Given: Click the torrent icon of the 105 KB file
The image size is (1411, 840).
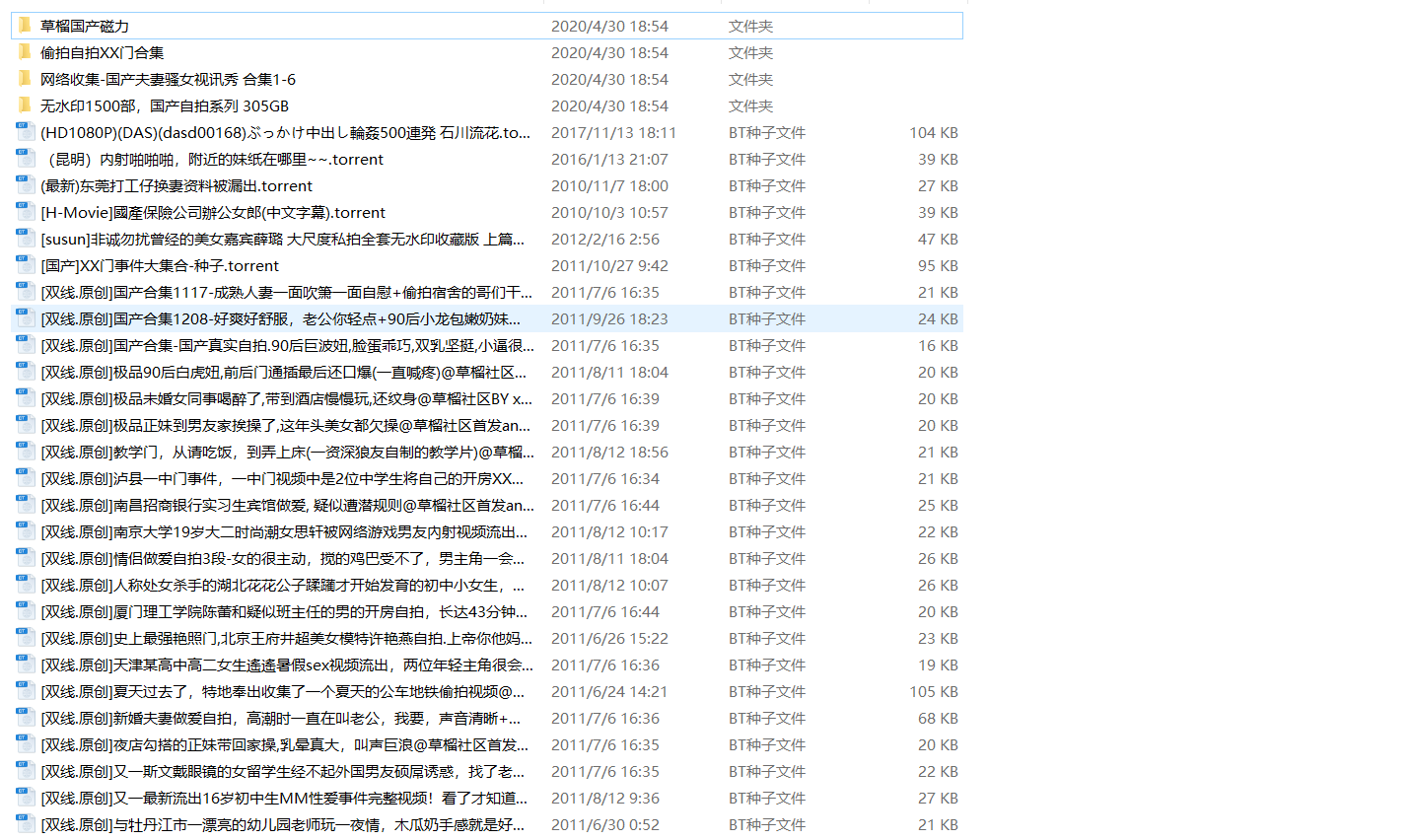Looking at the screenshot, I should (26, 691).
